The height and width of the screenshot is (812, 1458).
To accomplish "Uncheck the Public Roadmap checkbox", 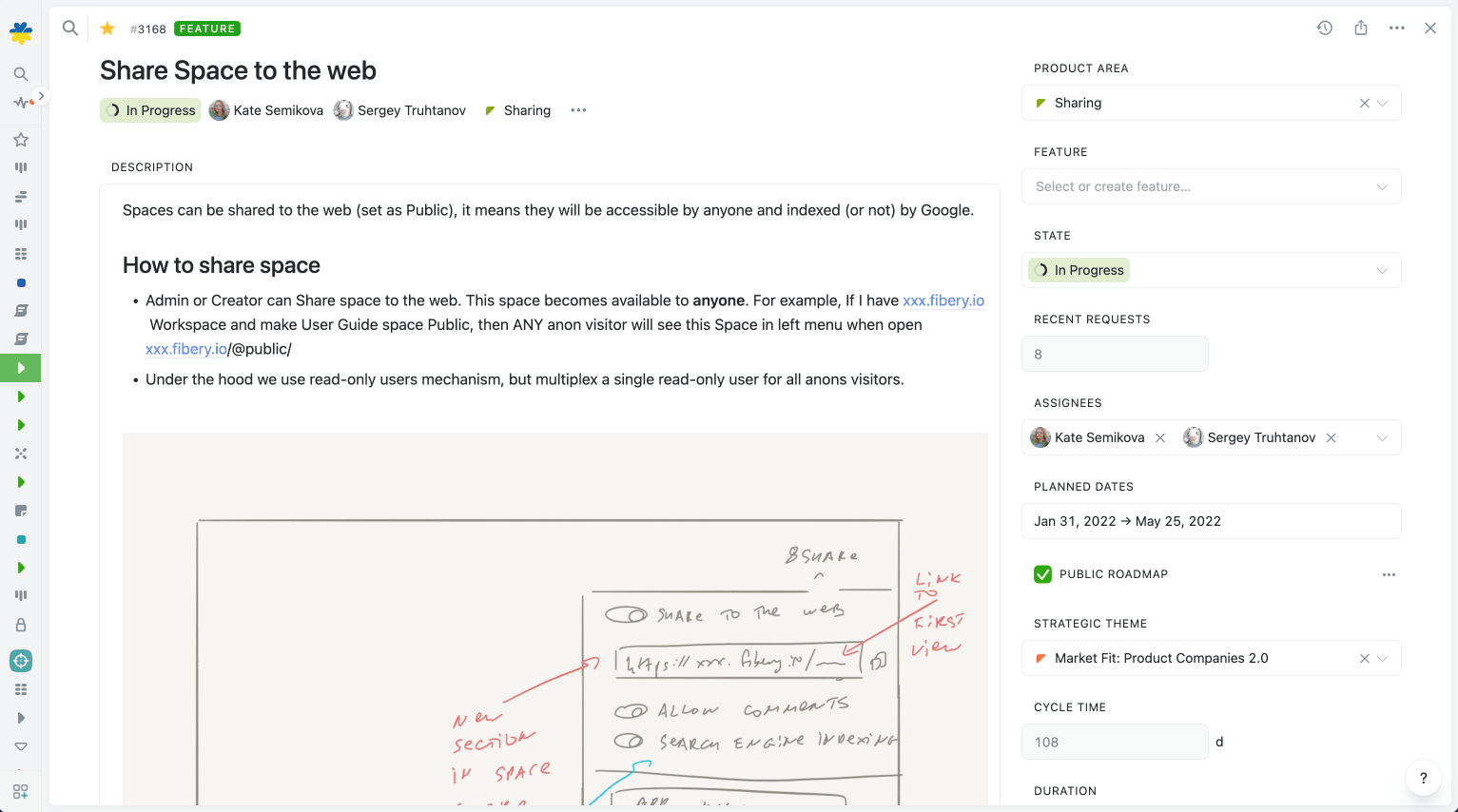I will pos(1042,574).
